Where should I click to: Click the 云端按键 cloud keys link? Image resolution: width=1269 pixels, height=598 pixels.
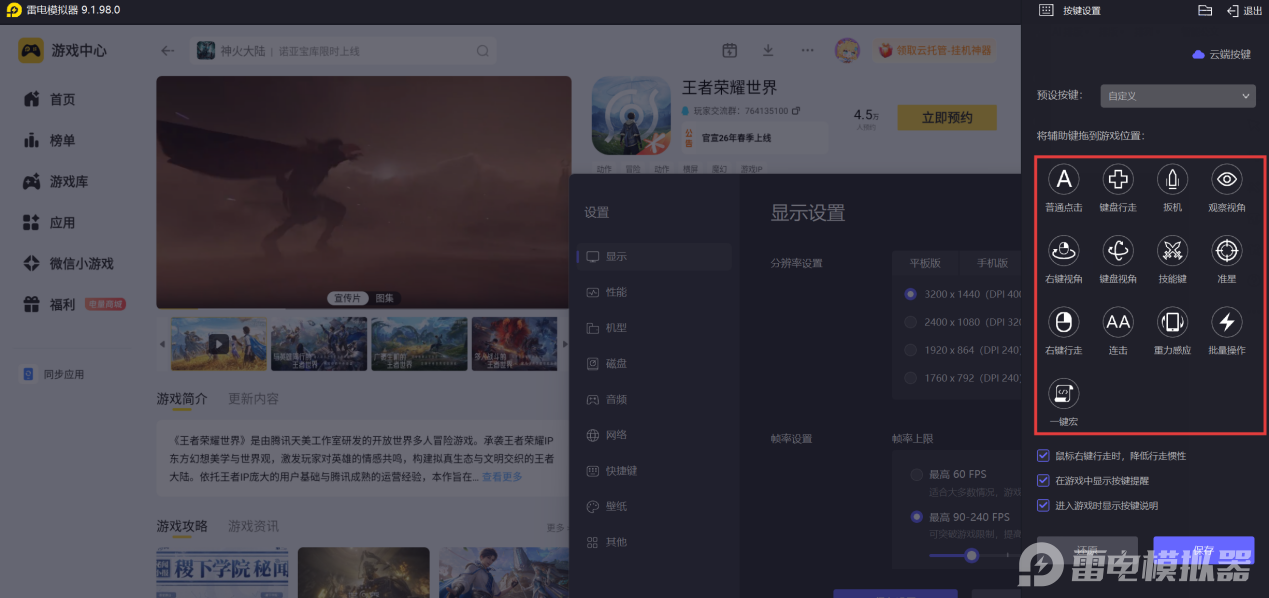click(1222, 54)
